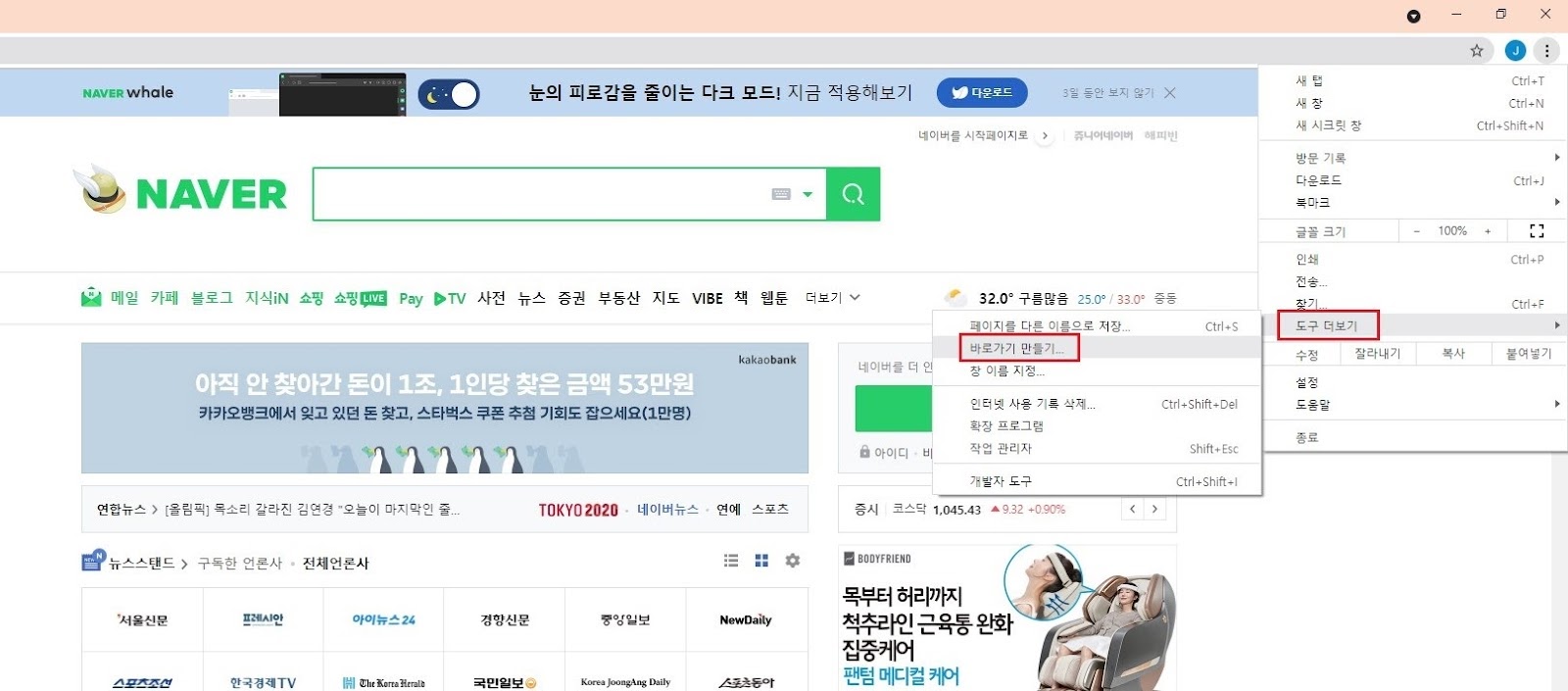Open the TOKYO 2020 link
1568x691 pixels.
[578, 510]
